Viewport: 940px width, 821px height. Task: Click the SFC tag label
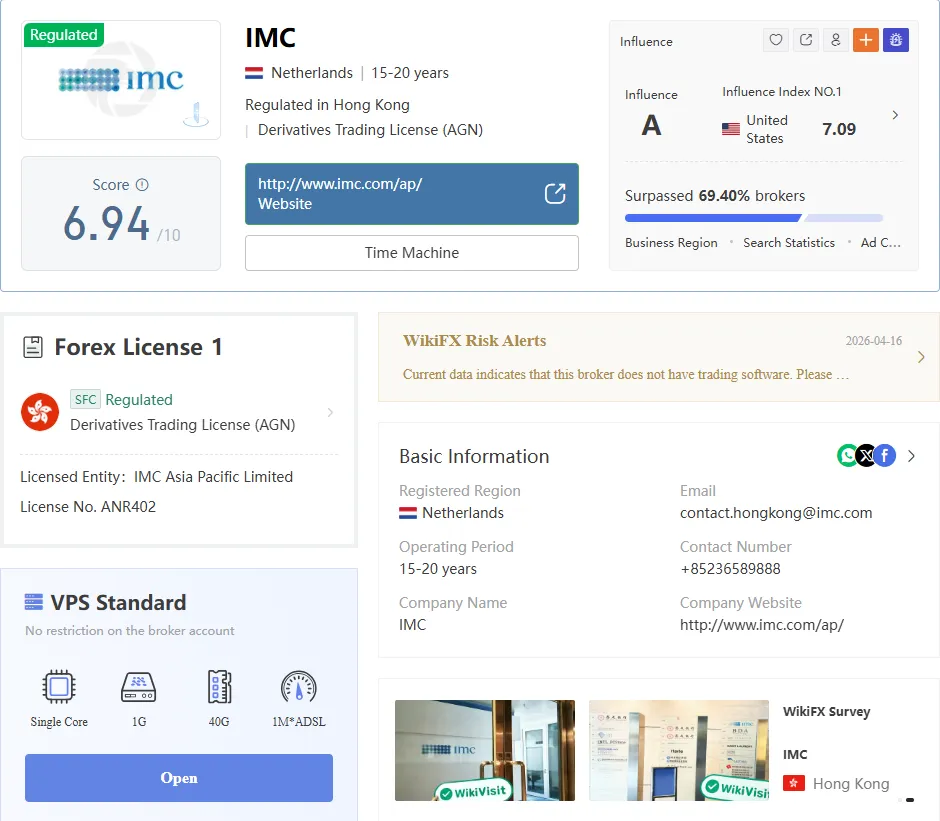click(85, 399)
